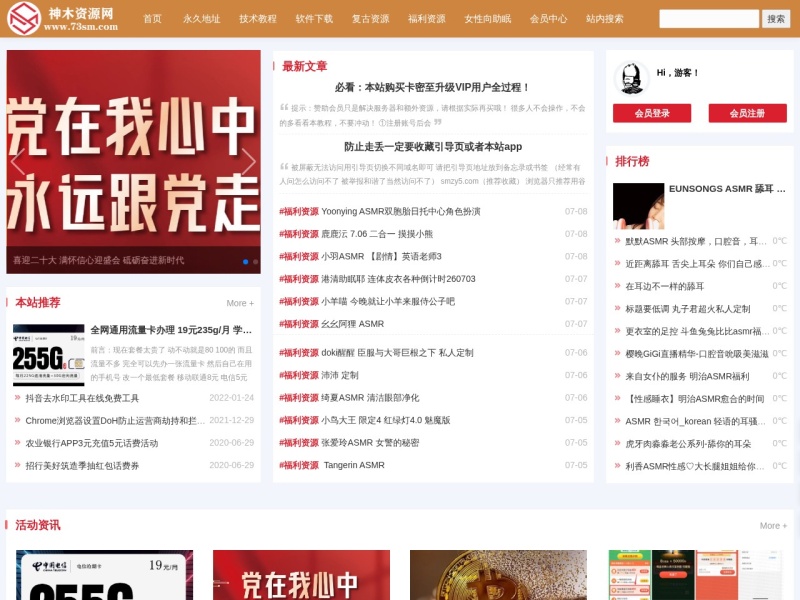Screen dimensions: 800x600
Task: Select the first carousel indicator dot
Action: click(245, 262)
